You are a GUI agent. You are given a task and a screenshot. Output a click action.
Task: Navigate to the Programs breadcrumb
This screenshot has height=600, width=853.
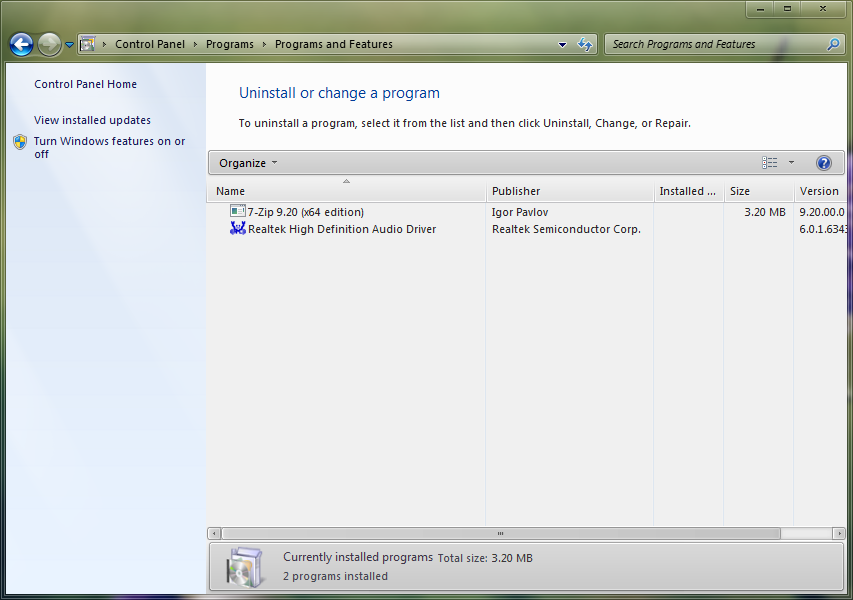(230, 44)
